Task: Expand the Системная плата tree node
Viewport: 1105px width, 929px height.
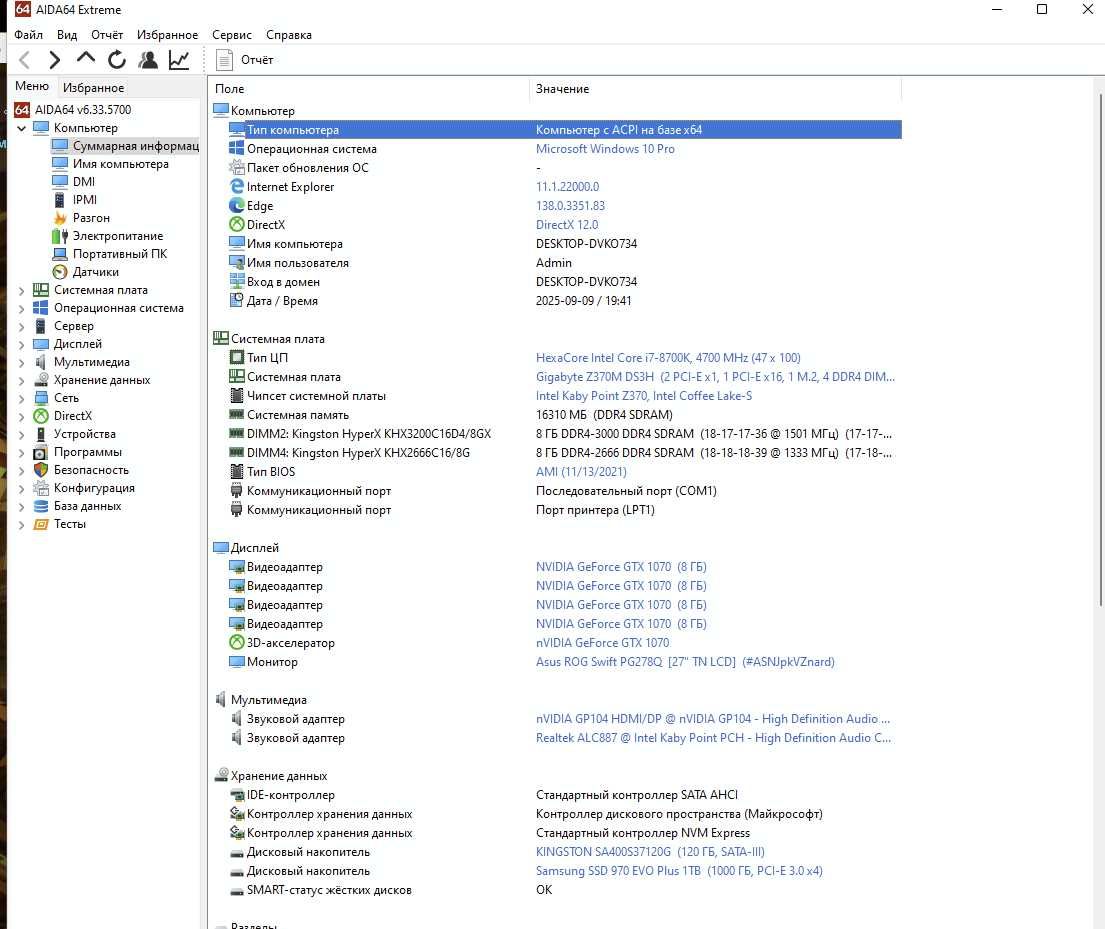Action: [x=21, y=290]
